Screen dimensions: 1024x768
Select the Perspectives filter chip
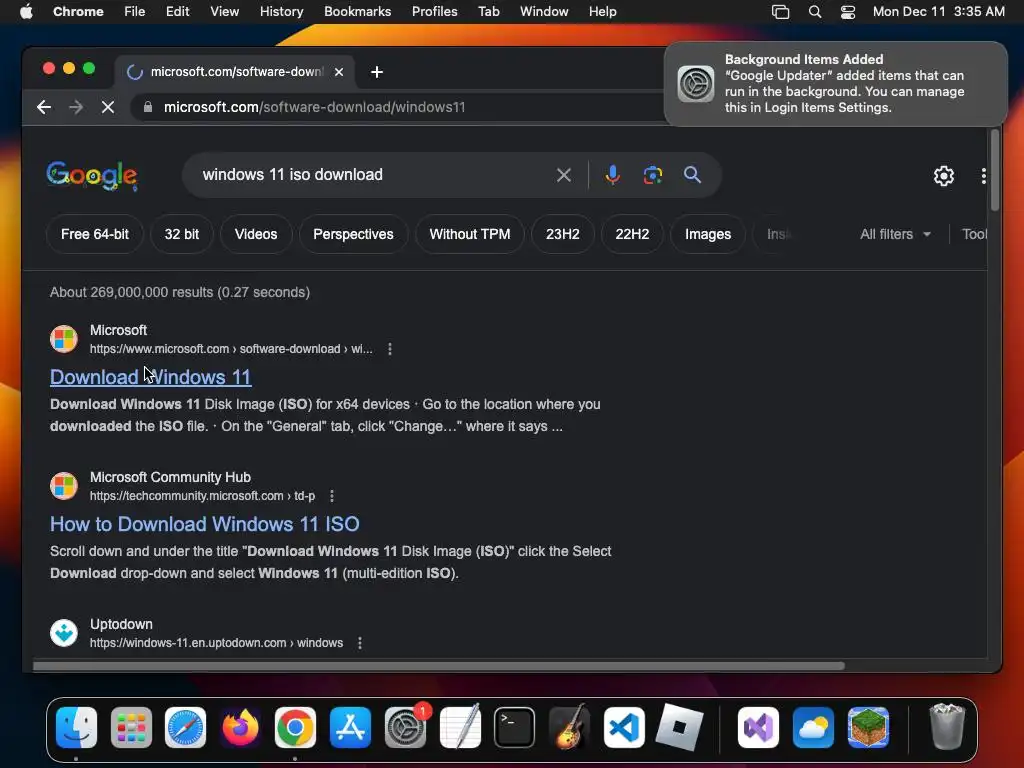[x=353, y=234]
